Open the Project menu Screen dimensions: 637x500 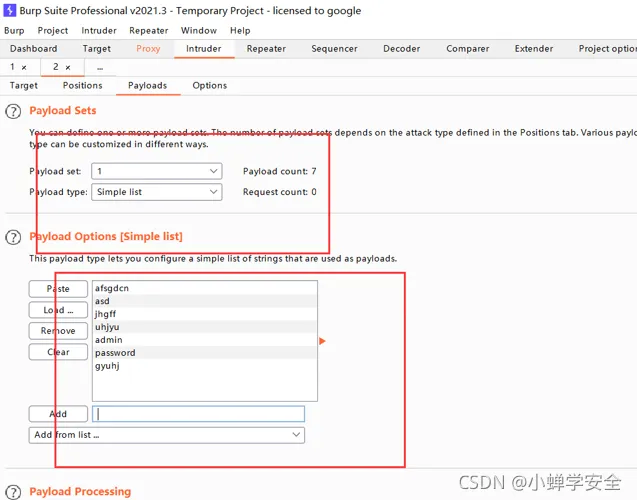point(52,30)
